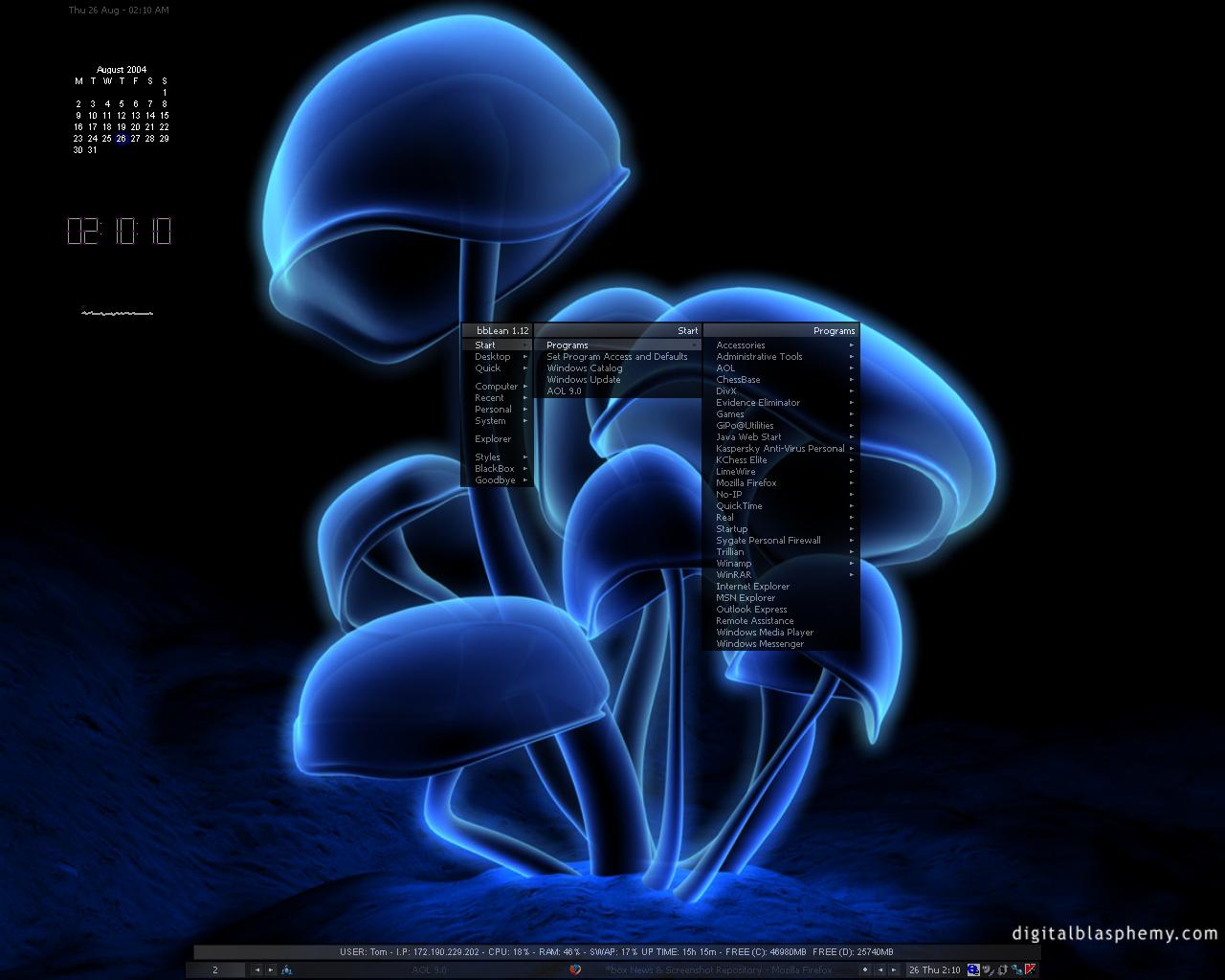Open the Personal submenu
This screenshot has height=980, width=1225.
(497, 410)
